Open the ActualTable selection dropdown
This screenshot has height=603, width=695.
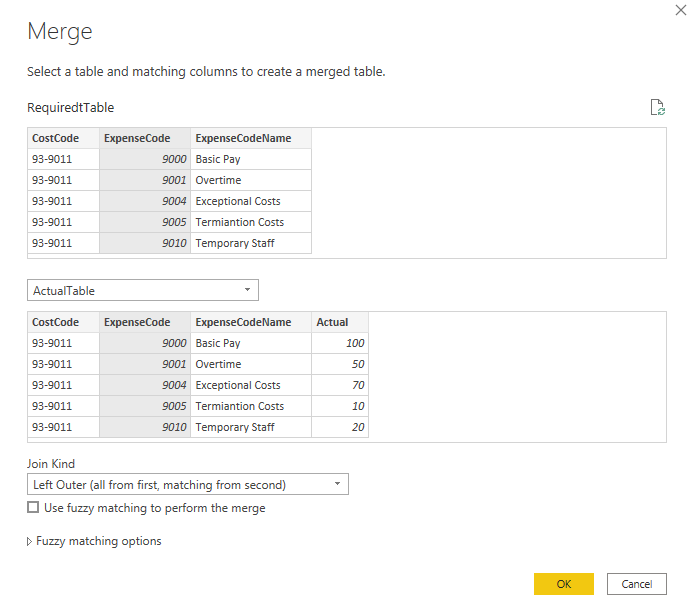tap(143, 290)
